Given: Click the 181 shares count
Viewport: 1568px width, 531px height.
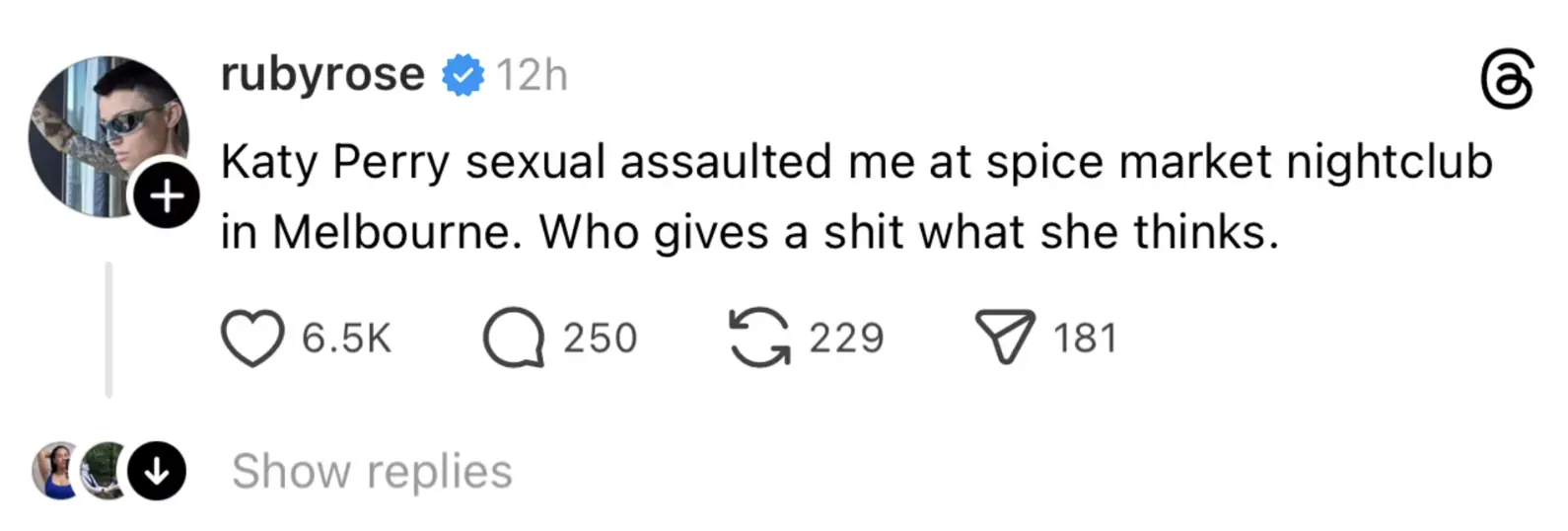Looking at the screenshot, I should click(x=1085, y=339).
